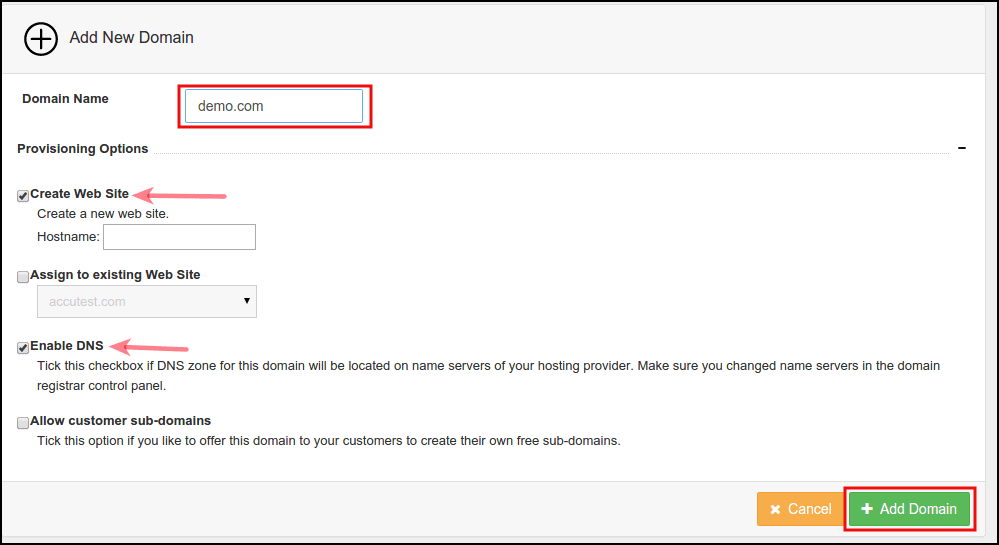Open the accutest.com website dropdown
The width and height of the screenshot is (999, 545).
146,301
